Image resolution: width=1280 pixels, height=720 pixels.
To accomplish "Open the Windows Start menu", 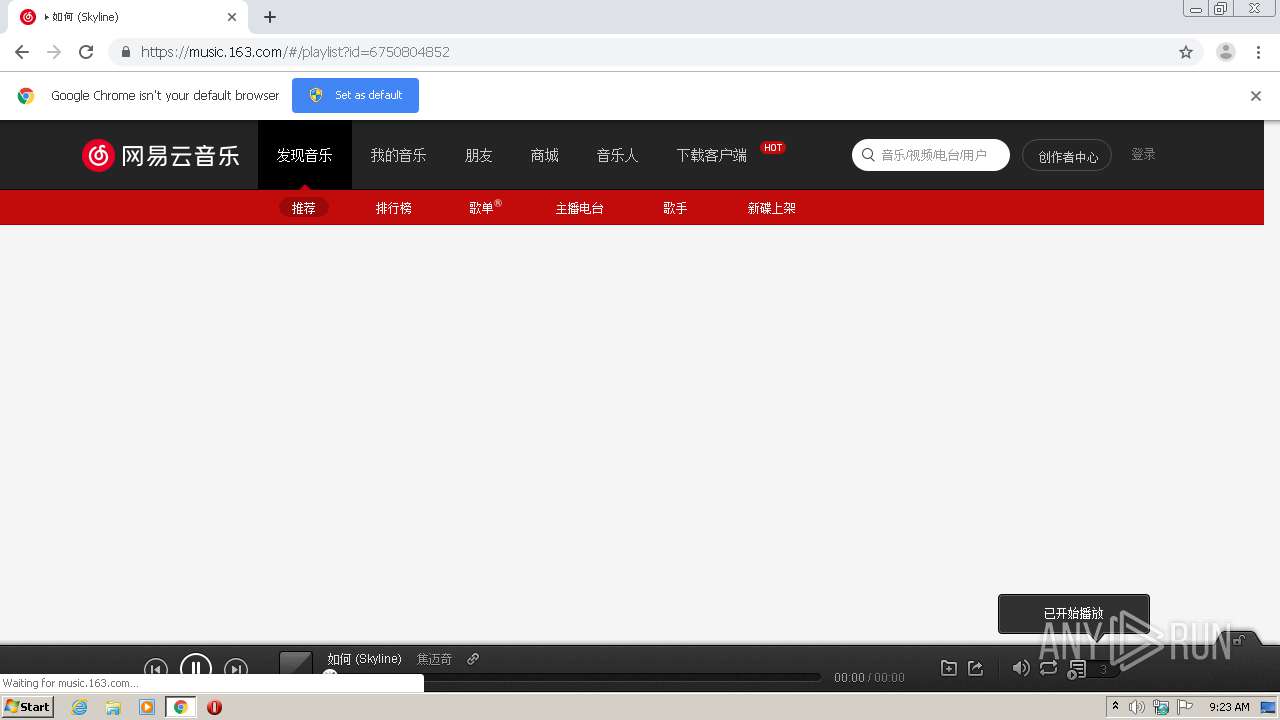I will click(x=27, y=707).
